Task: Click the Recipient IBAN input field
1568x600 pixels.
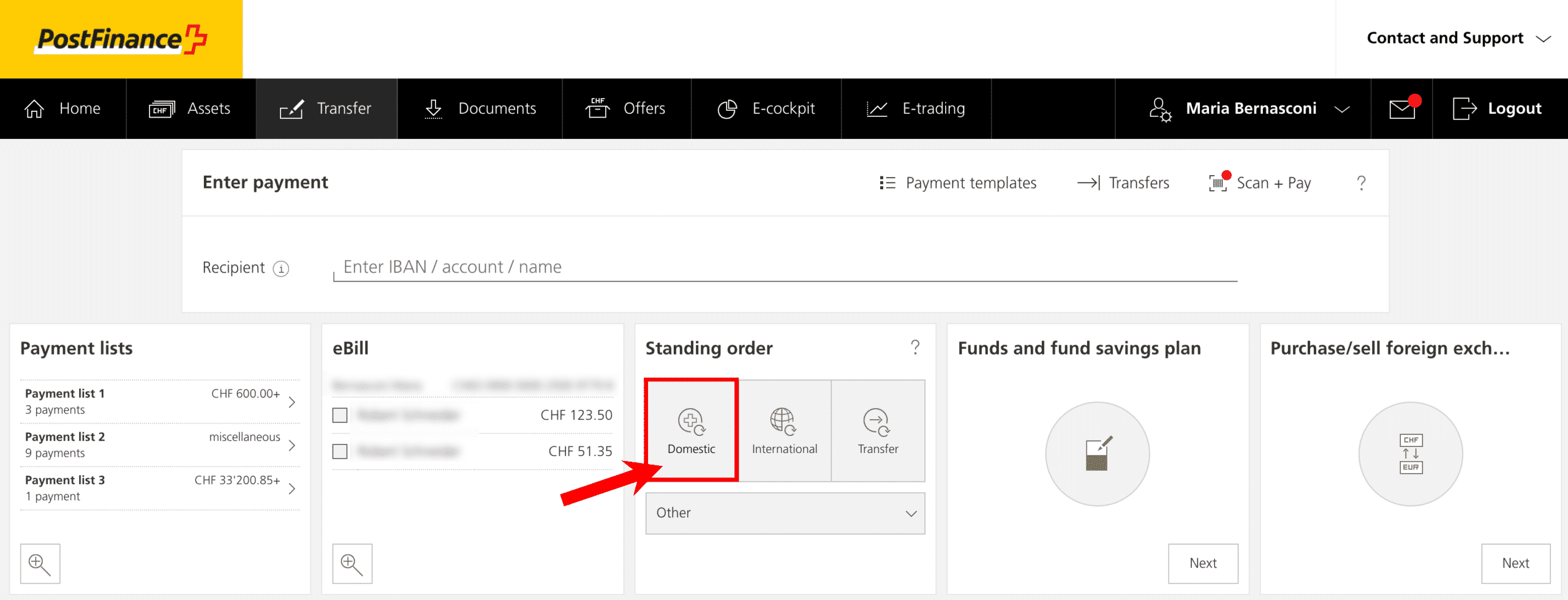Action: [x=785, y=268]
